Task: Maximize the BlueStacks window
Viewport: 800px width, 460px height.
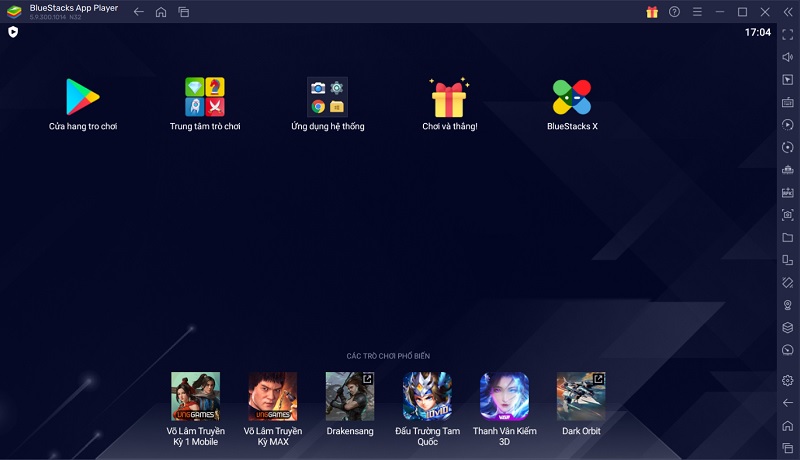Action: click(742, 12)
